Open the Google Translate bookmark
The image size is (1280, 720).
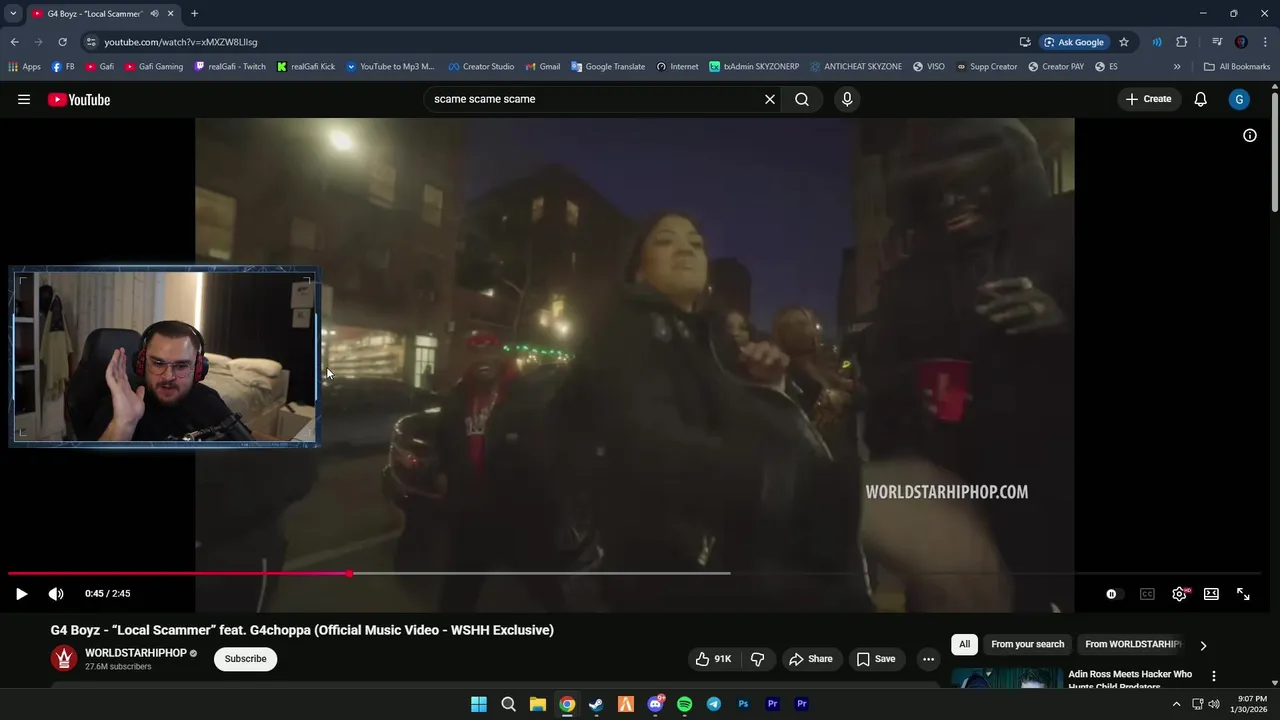[608, 66]
